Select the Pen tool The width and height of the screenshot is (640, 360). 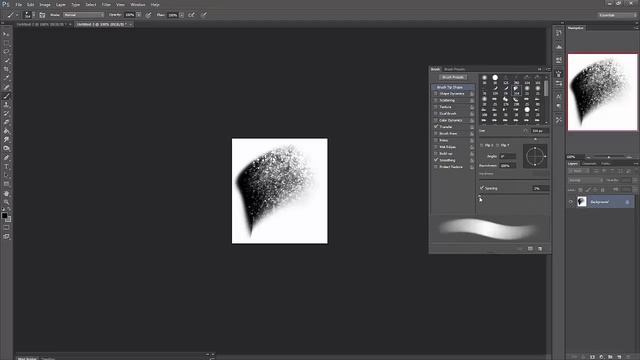[x=6, y=158]
